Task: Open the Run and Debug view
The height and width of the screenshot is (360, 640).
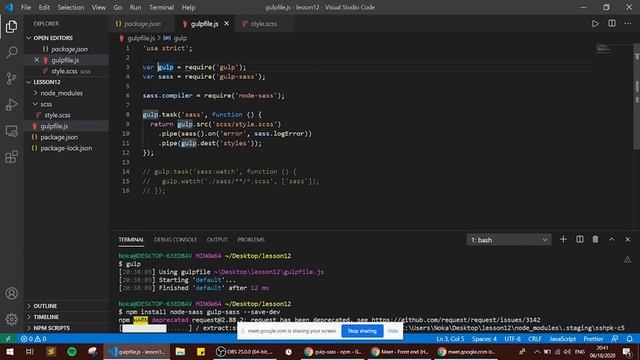Action: point(11,104)
